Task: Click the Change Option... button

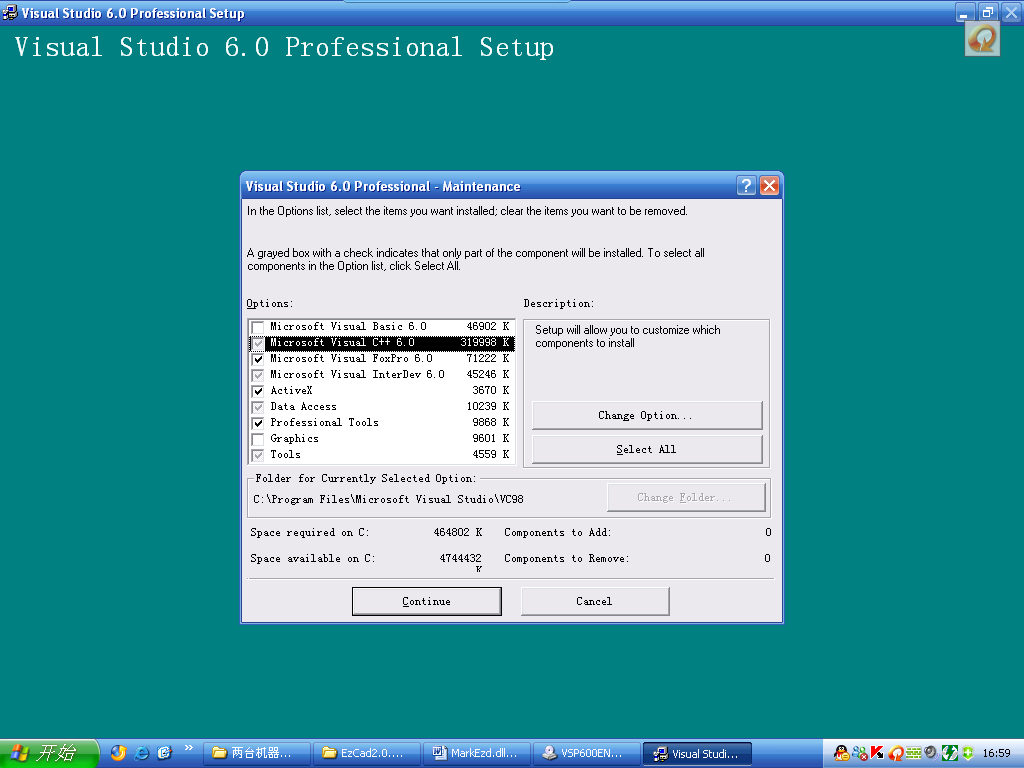Action: click(x=647, y=415)
